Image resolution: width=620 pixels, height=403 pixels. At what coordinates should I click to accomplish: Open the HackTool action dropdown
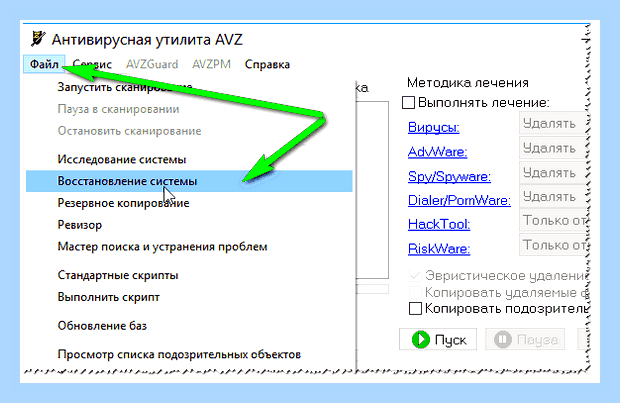point(554,220)
